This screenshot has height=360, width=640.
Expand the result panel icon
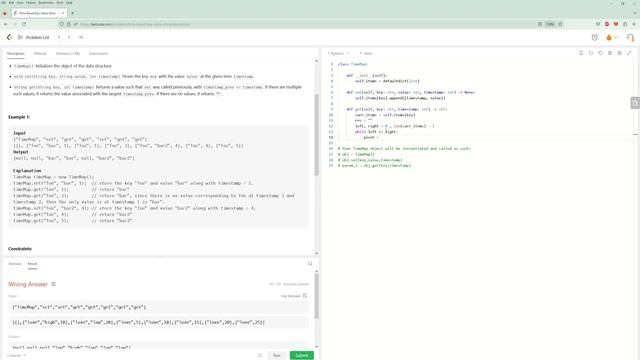coord(310,264)
